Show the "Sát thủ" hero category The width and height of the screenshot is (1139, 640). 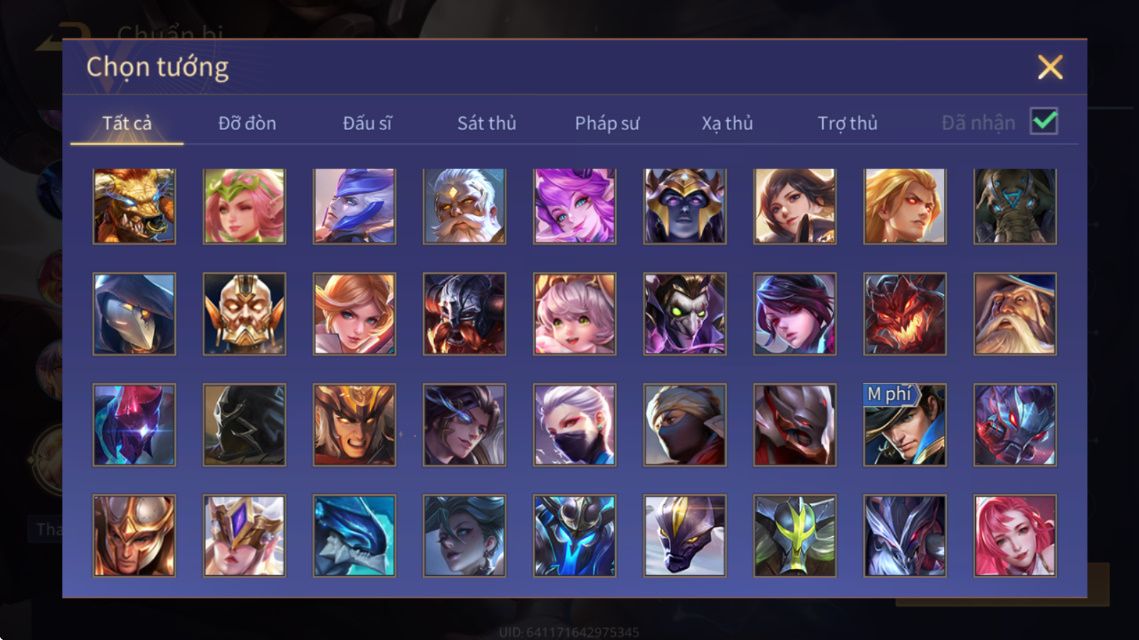point(487,123)
